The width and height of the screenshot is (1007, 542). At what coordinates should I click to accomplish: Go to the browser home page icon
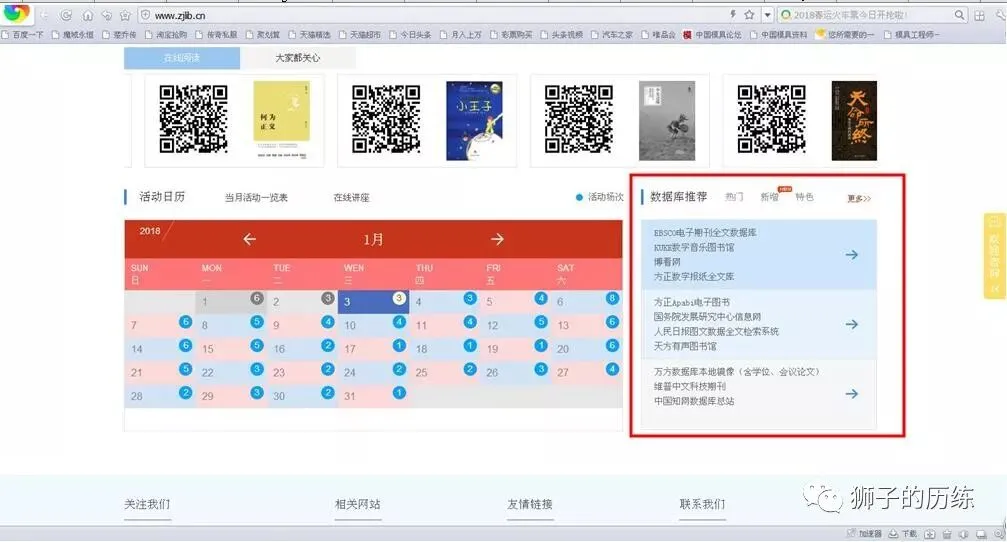87,15
